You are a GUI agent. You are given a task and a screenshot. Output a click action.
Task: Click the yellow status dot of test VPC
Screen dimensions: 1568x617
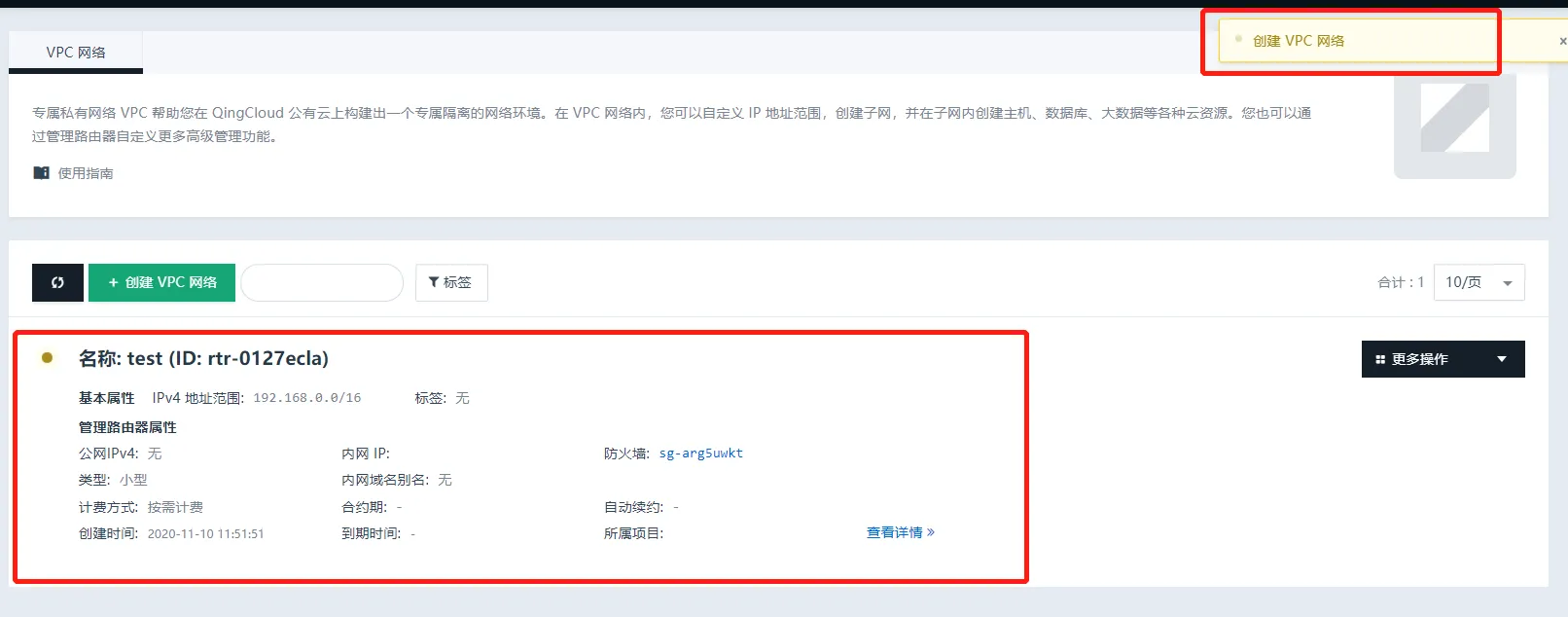click(47, 358)
